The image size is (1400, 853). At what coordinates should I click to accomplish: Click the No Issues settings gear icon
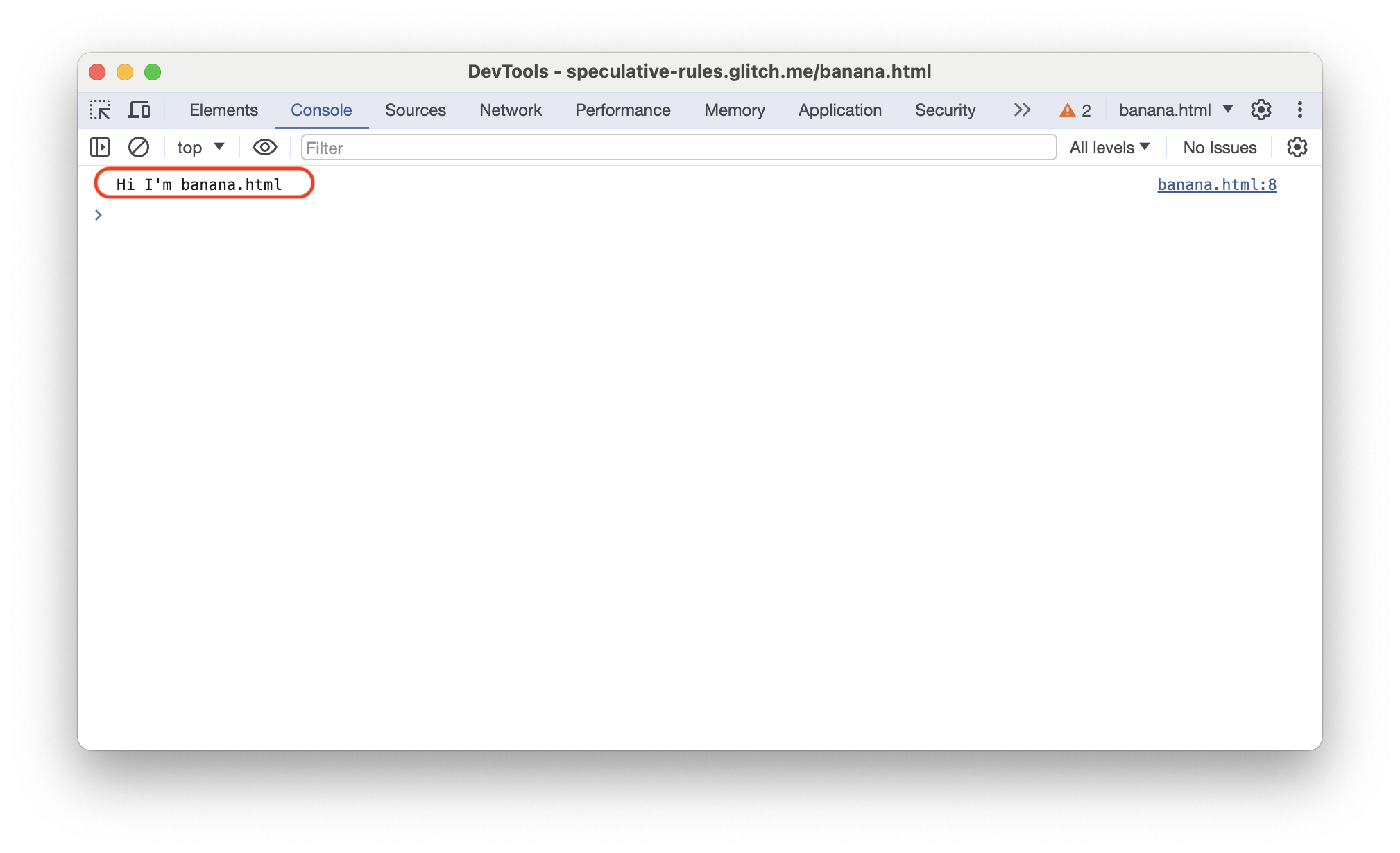point(1297,148)
